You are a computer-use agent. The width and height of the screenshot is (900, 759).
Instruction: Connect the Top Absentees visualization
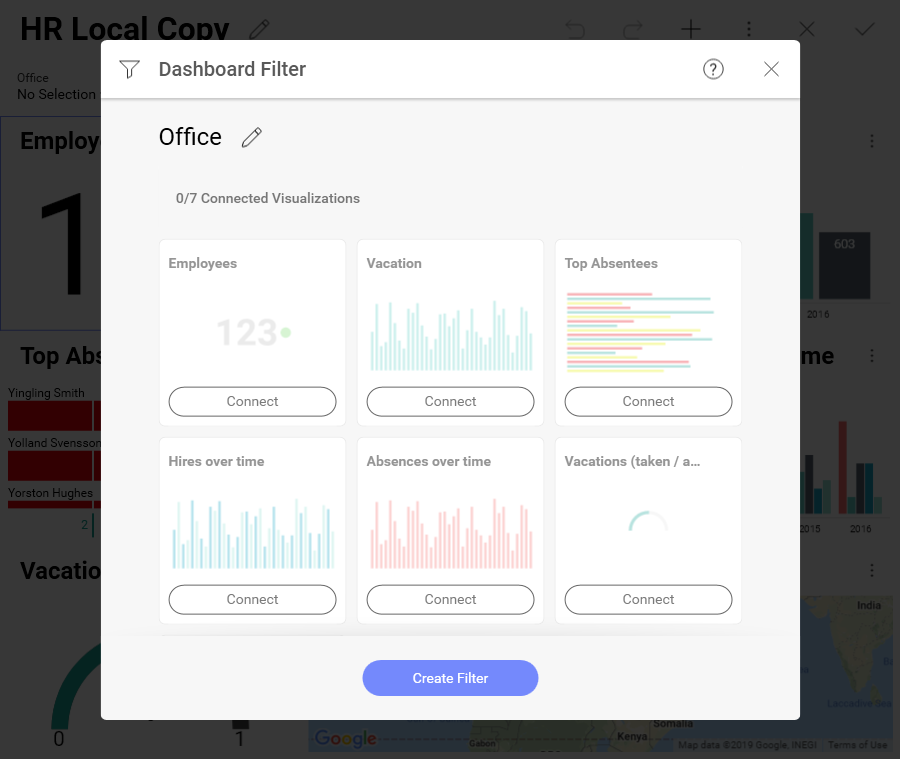tap(648, 401)
